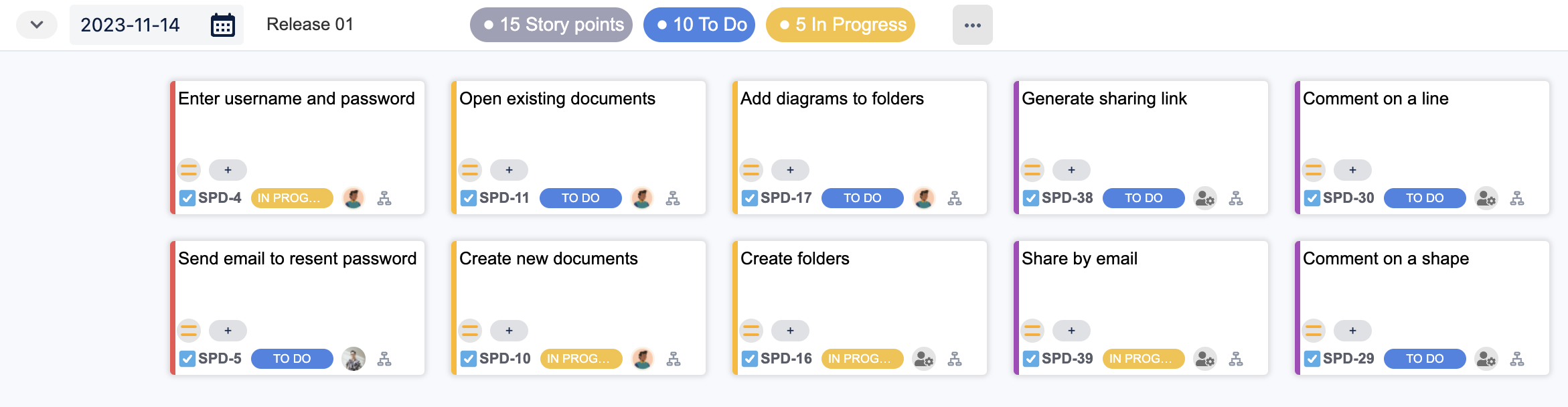The image size is (1568, 407).
Task: Open IN PROG status dropdown on SPD-4
Action: [292, 198]
